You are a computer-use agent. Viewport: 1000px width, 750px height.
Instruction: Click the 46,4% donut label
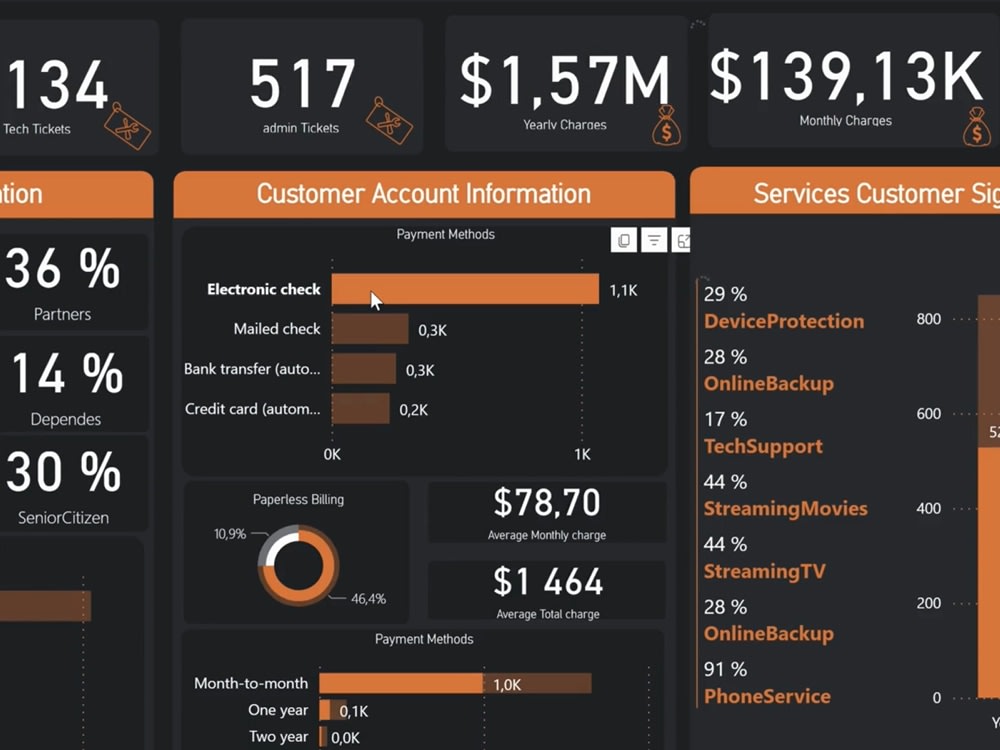tap(369, 599)
